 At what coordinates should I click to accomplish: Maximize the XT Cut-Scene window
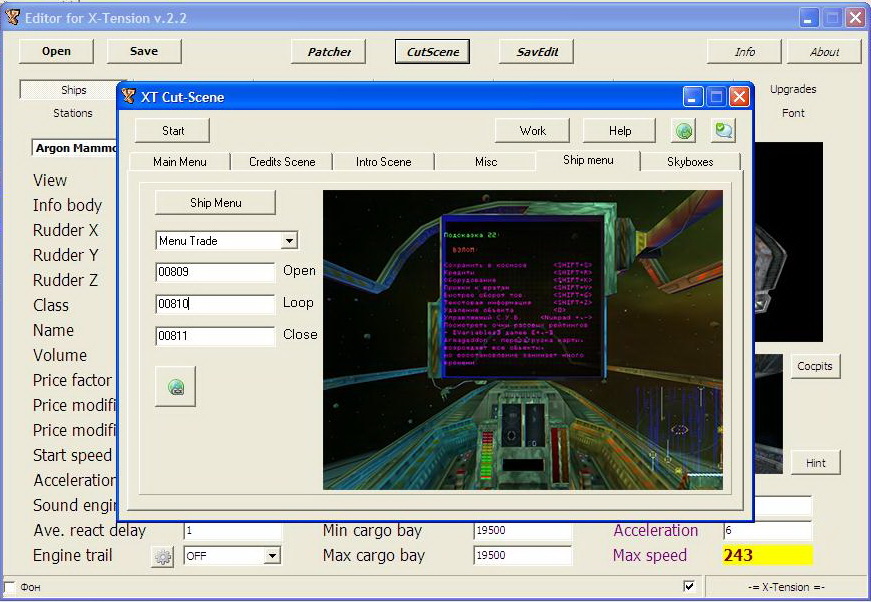(716, 97)
